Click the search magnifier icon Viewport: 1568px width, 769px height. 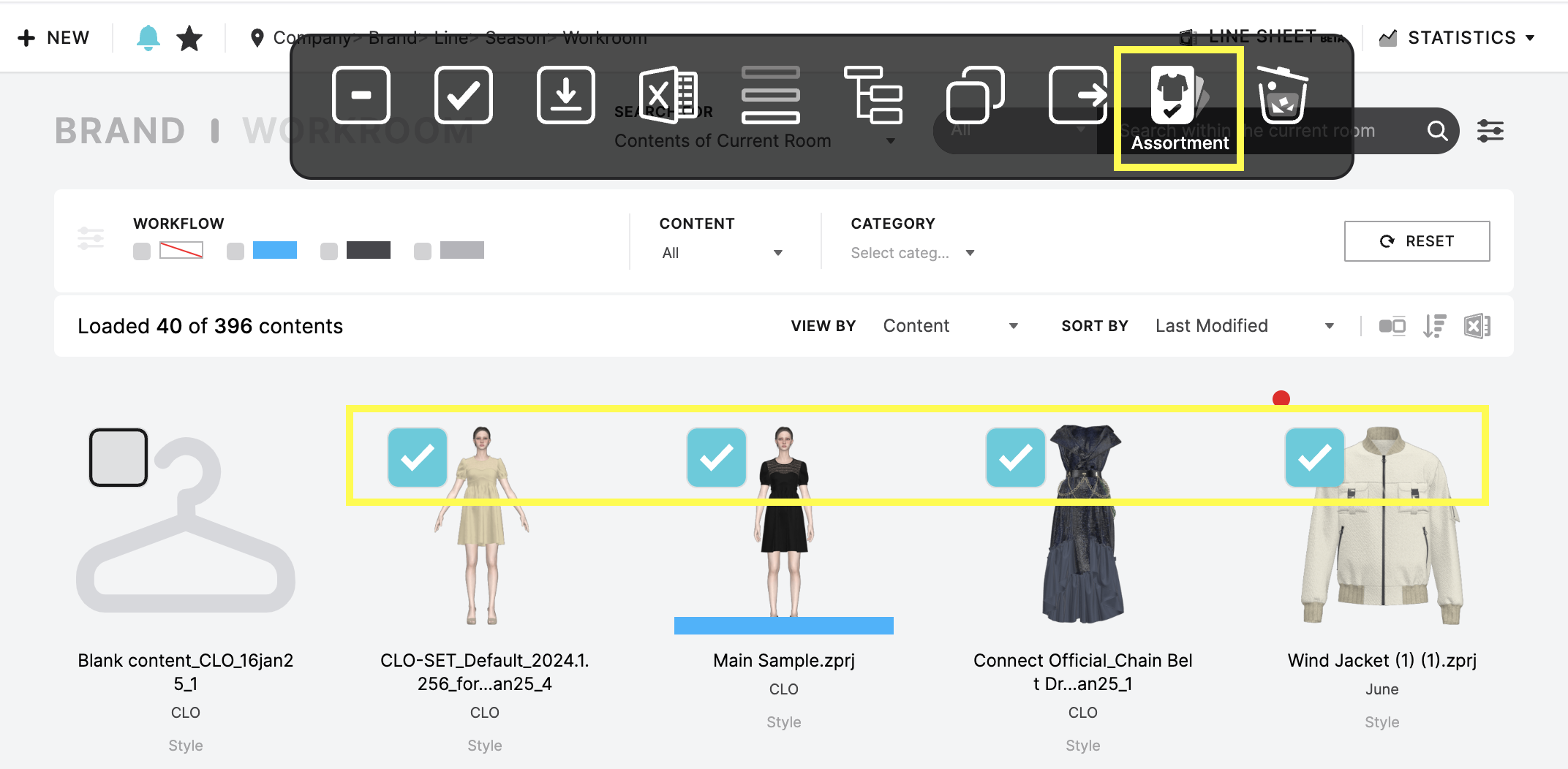tap(1437, 131)
